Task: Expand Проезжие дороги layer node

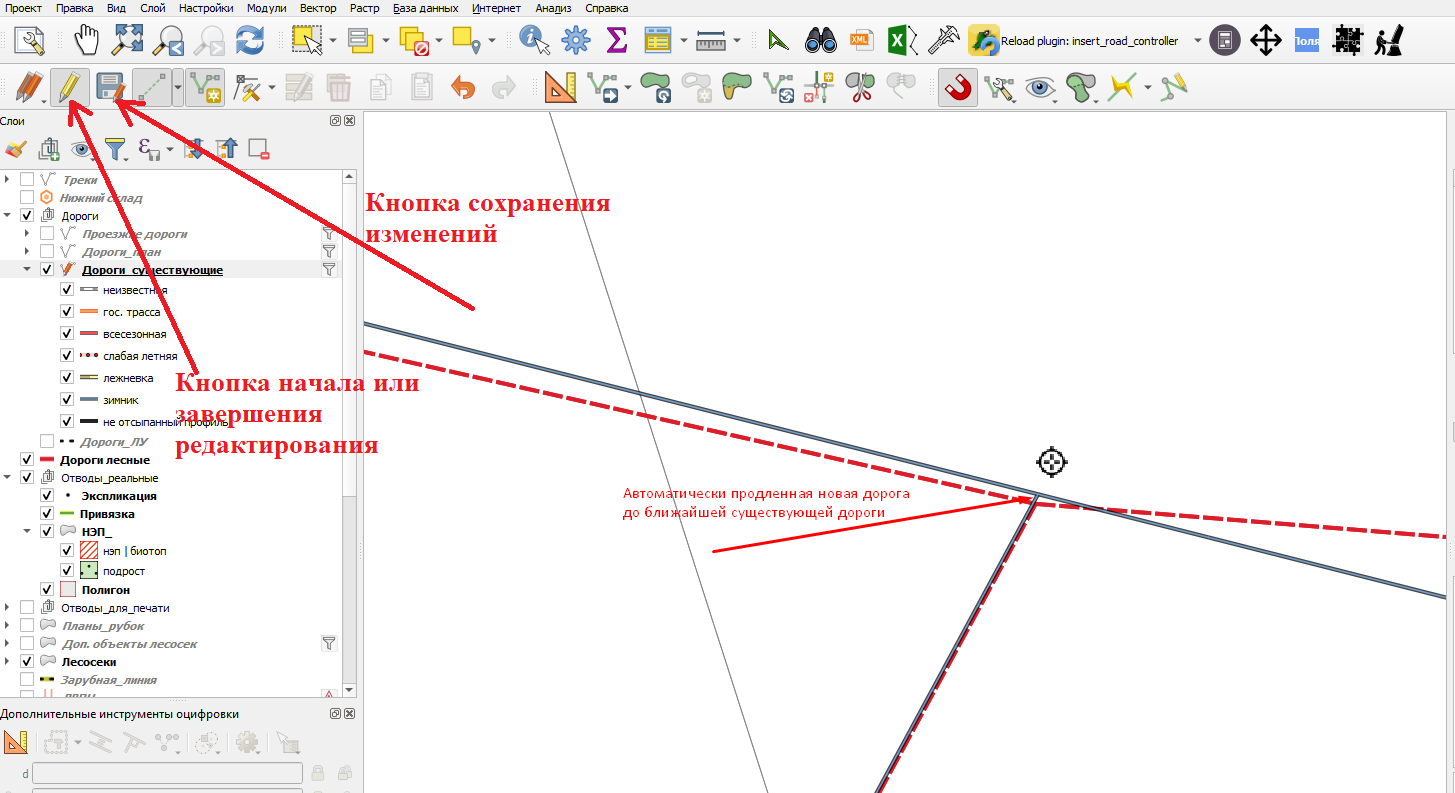Action: [x=28, y=234]
